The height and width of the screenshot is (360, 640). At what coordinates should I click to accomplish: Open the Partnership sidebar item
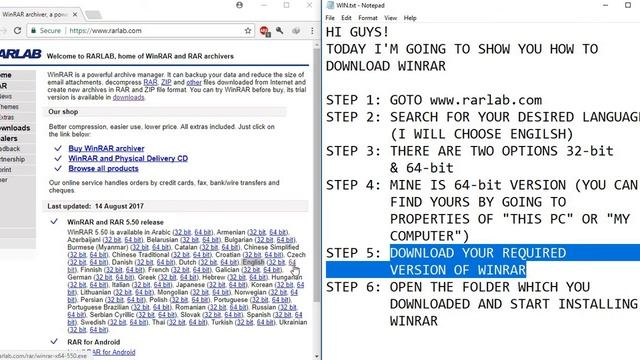pos(12,159)
